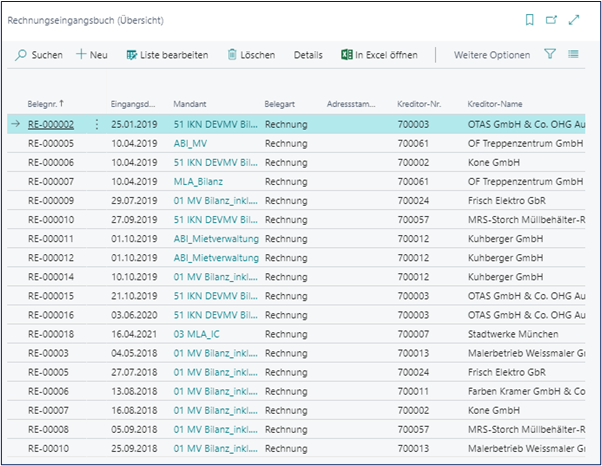Viewport: 602px width, 466px height.
Task: Open the Eingangsdatum column header menu
Action: (133, 104)
